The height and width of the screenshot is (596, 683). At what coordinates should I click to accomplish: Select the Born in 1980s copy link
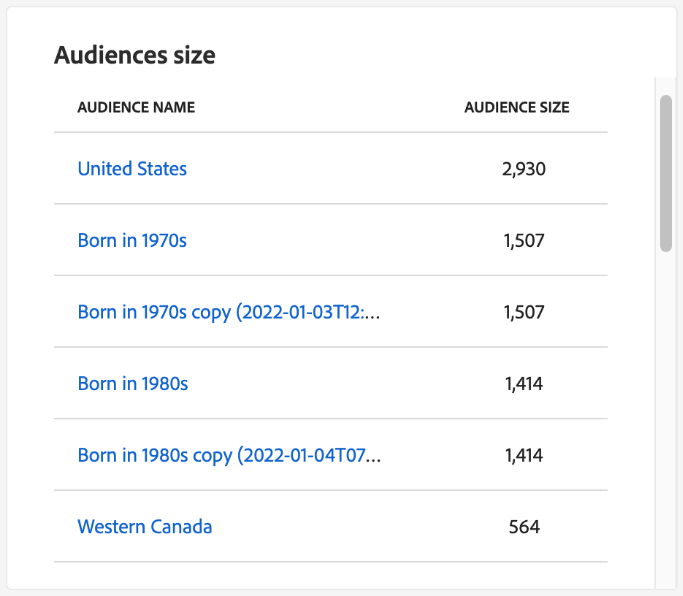coord(229,456)
